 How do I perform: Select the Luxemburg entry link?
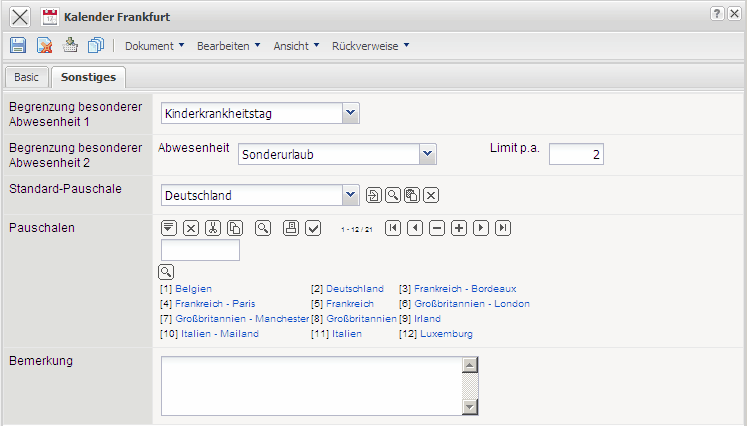click(x=446, y=333)
